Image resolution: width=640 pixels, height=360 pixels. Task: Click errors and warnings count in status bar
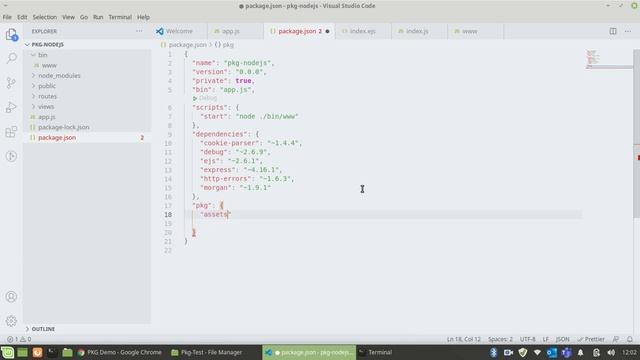coord(19,339)
